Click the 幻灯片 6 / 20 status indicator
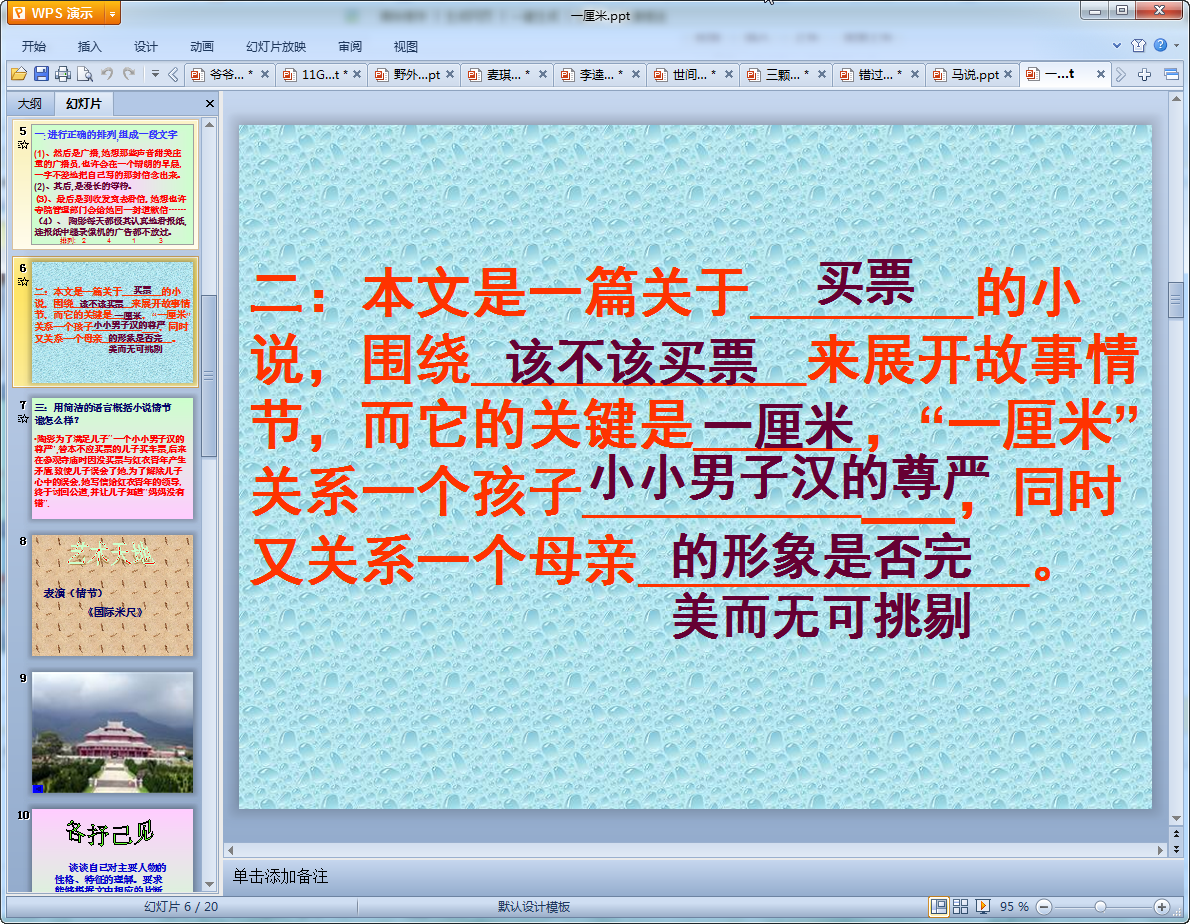Image resolution: width=1190 pixels, height=924 pixels. pyautogui.click(x=181, y=907)
